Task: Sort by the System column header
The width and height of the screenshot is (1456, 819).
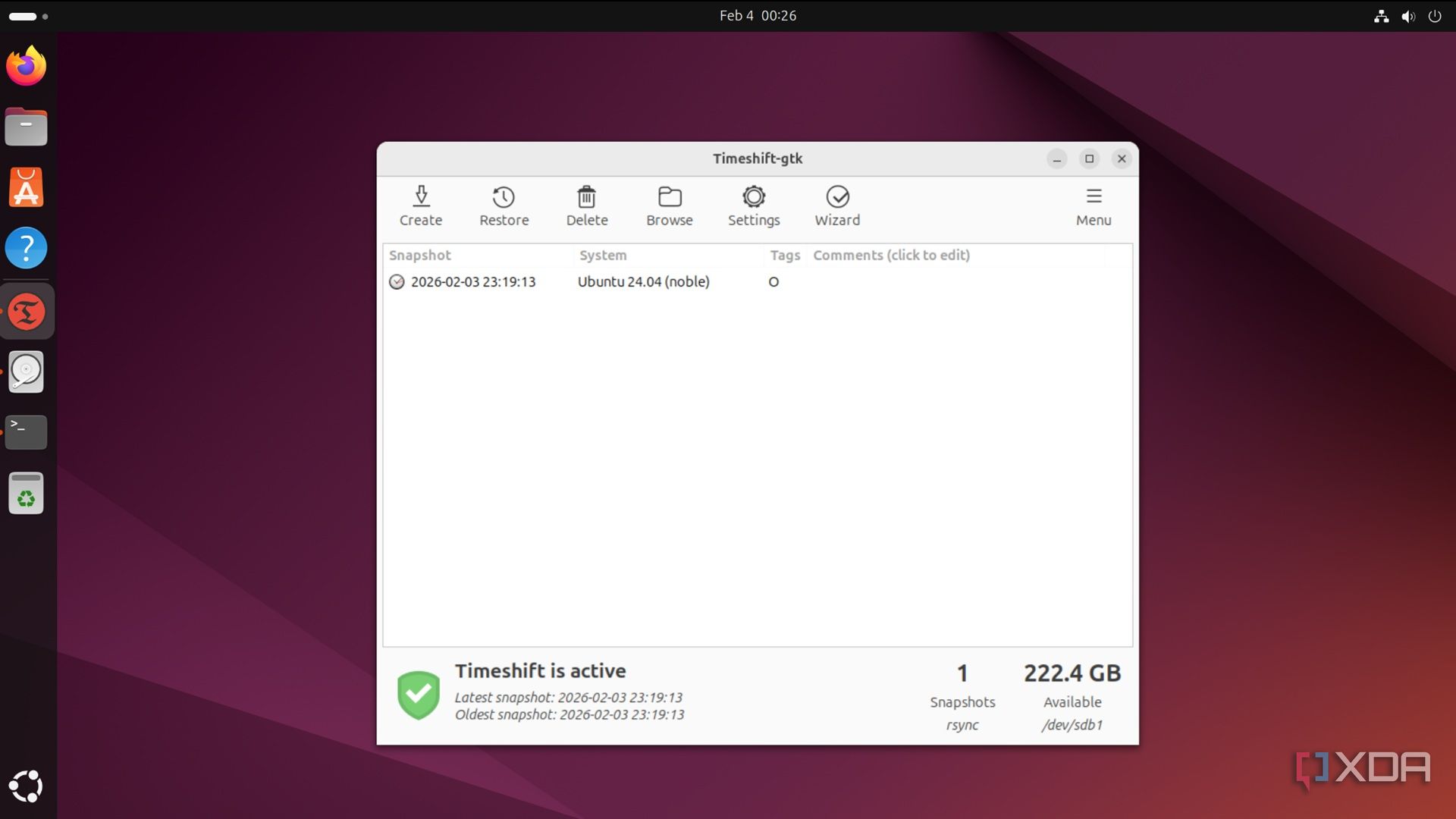Action: [603, 256]
